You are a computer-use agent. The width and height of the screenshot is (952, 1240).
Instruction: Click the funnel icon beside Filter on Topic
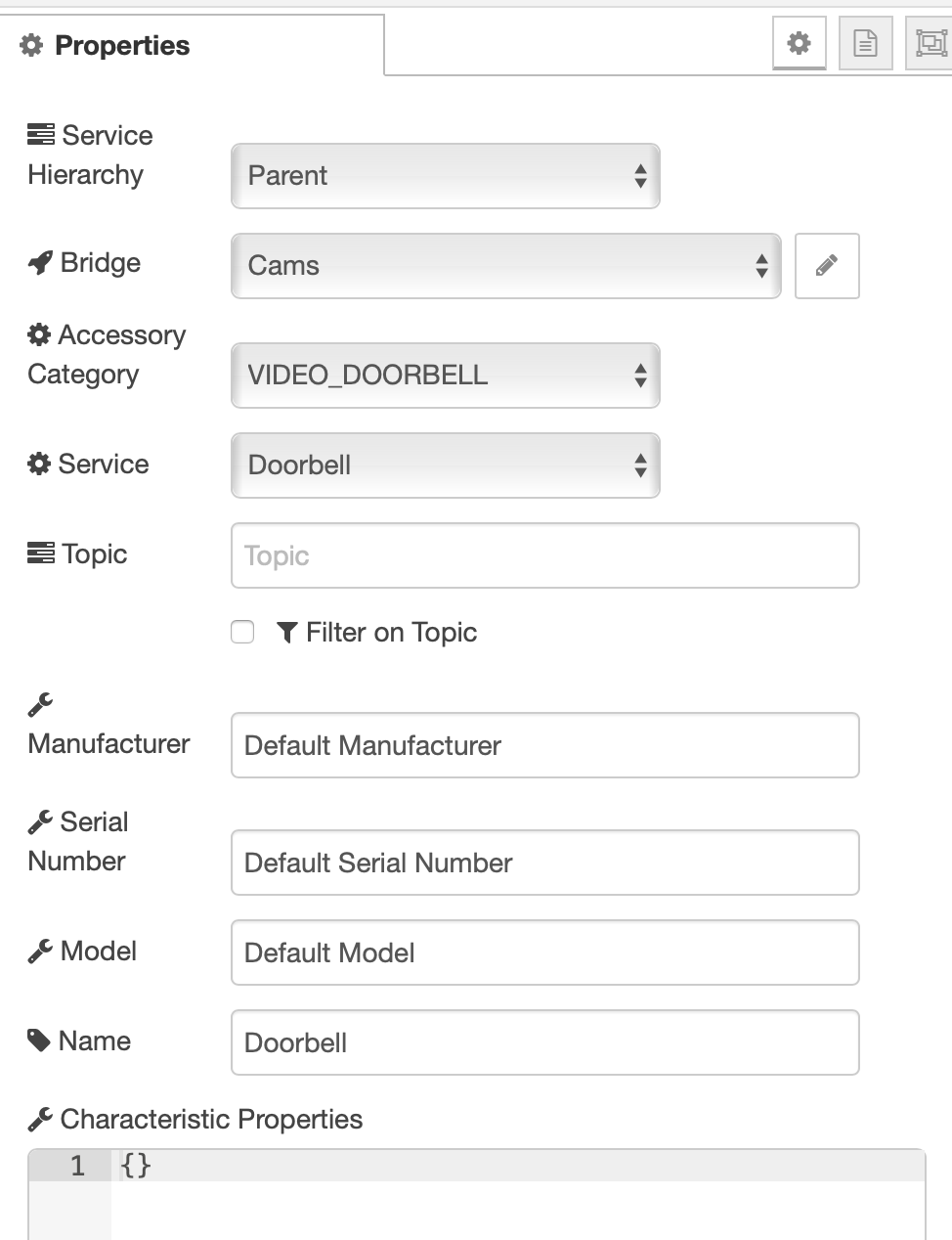pyautogui.click(x=286, y=633)
